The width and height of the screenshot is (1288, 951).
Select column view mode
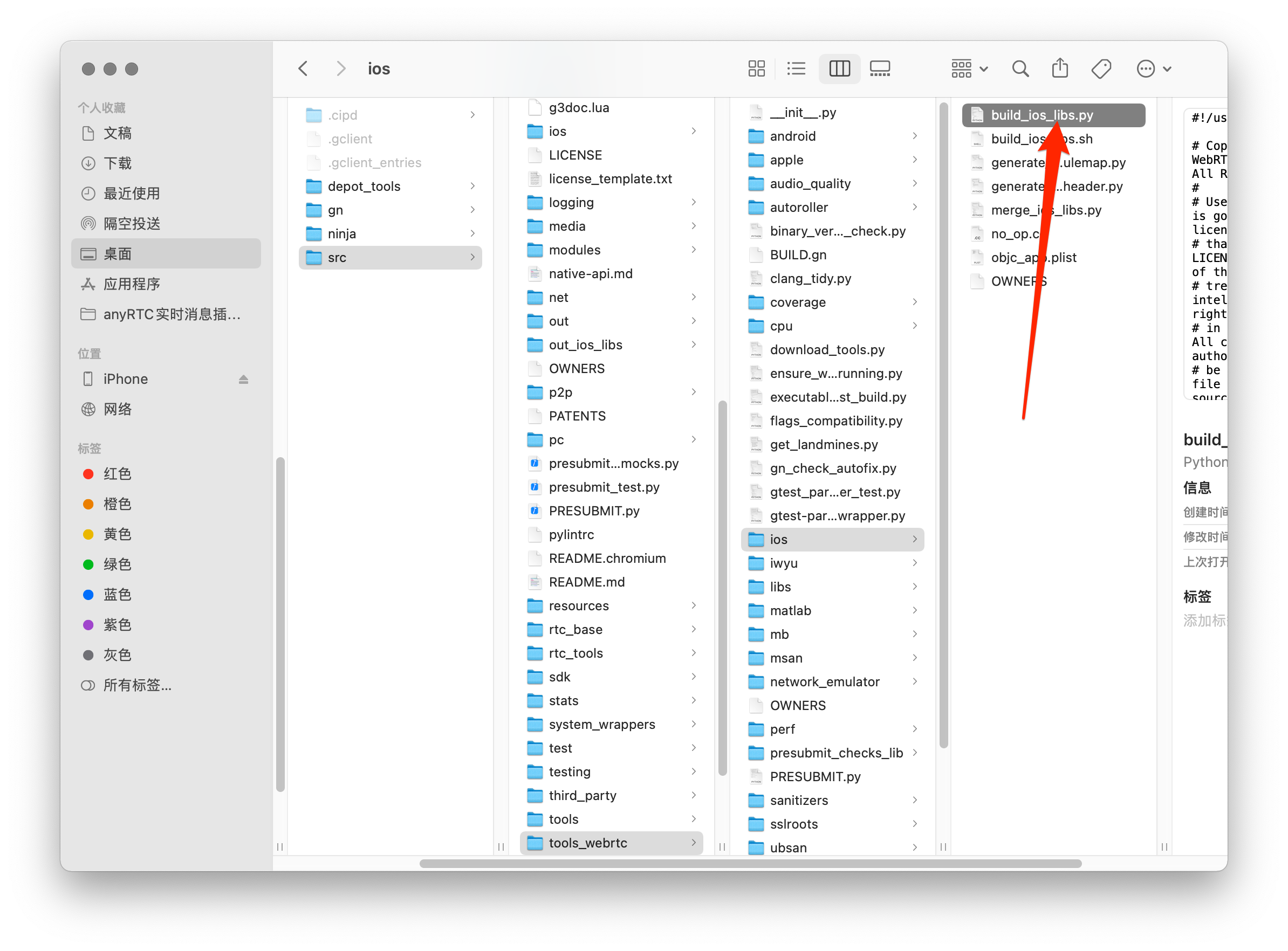tap(839, 68)
